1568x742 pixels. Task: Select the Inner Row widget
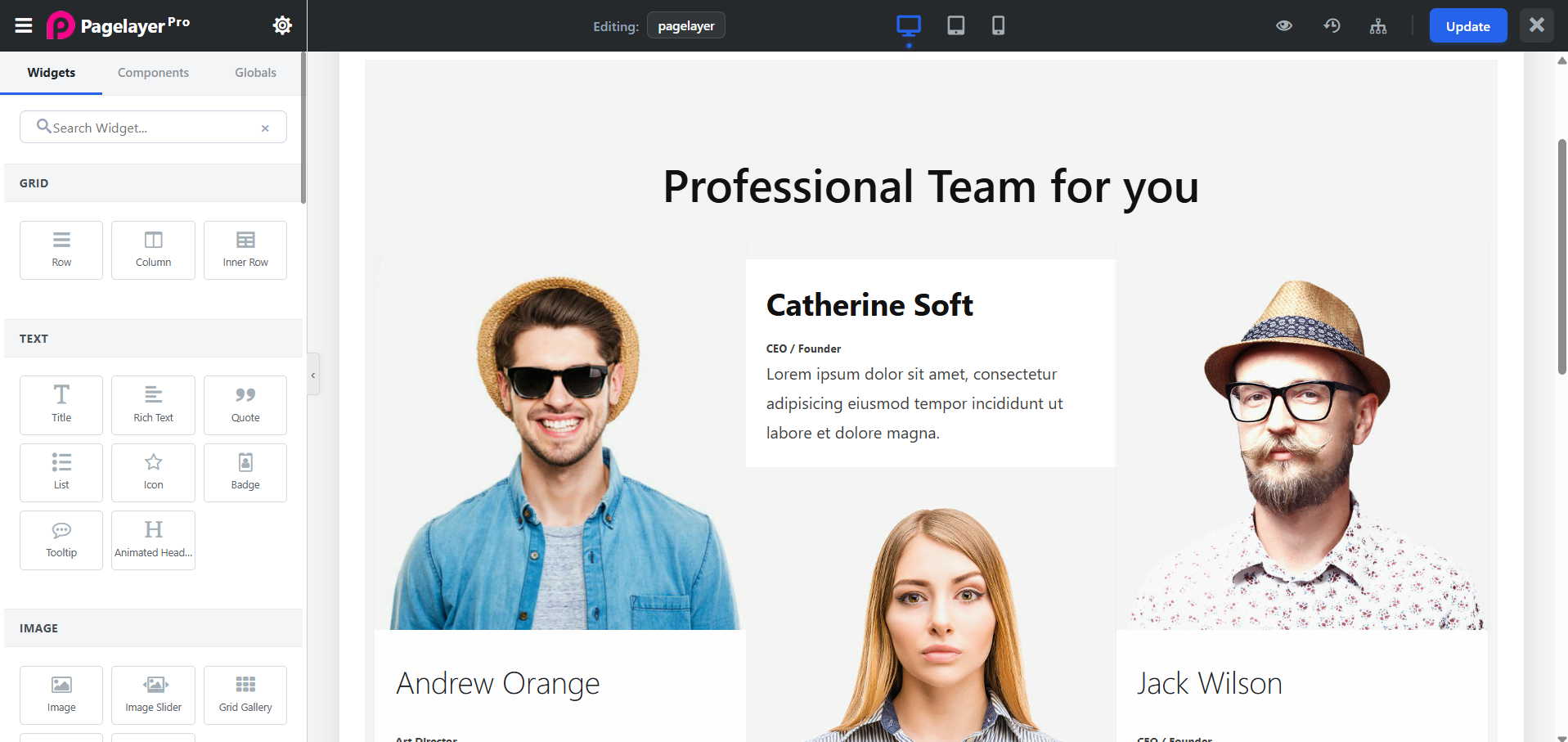click(245, 250)
